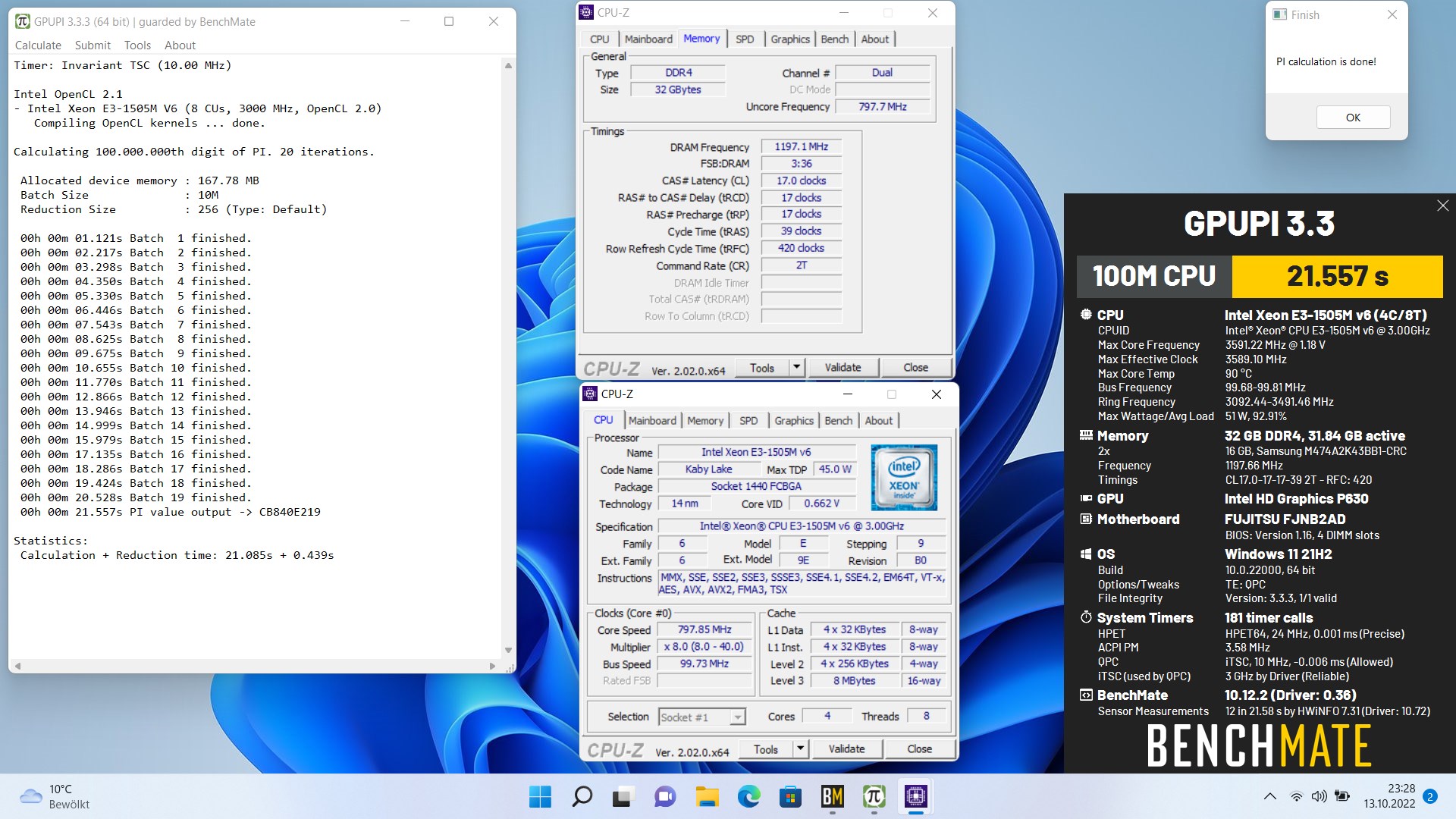Switch to CPU tab in upper CPU-Z
The height and width of the screenshot is (819, 1456).
(599, 39)
